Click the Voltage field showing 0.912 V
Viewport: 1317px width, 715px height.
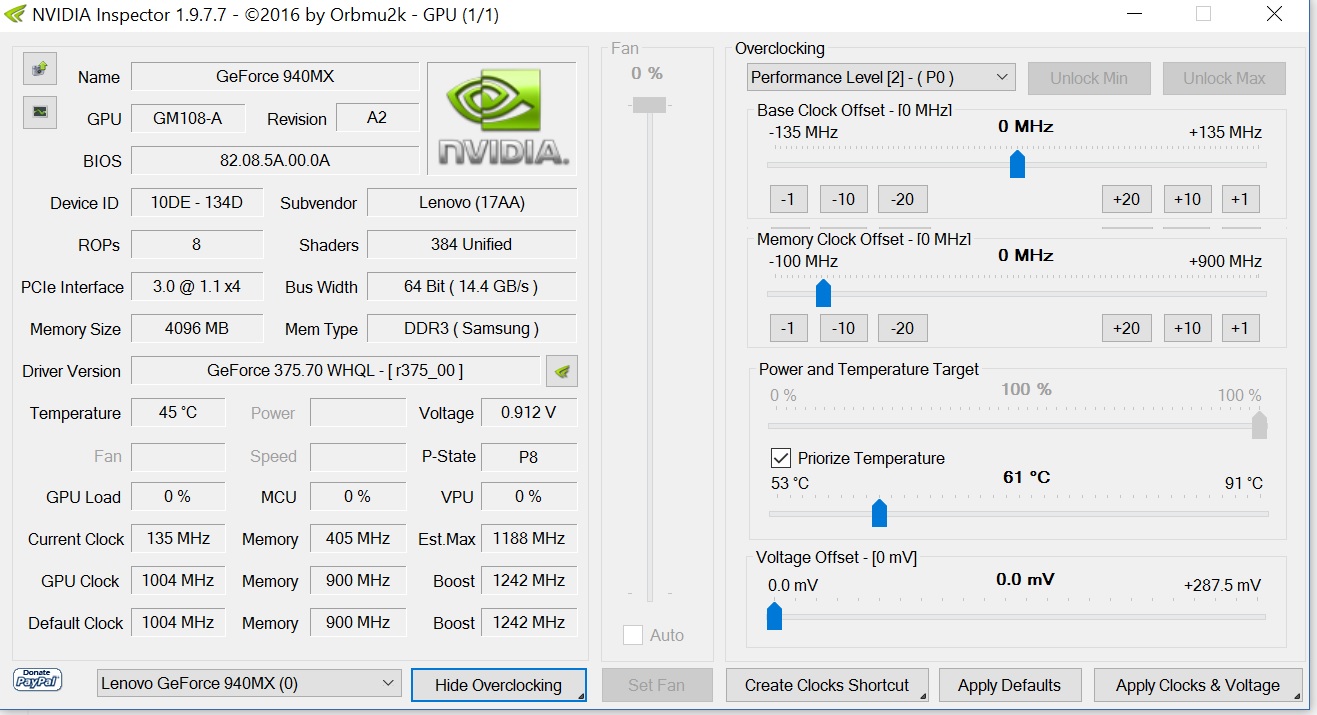point(529,412)
